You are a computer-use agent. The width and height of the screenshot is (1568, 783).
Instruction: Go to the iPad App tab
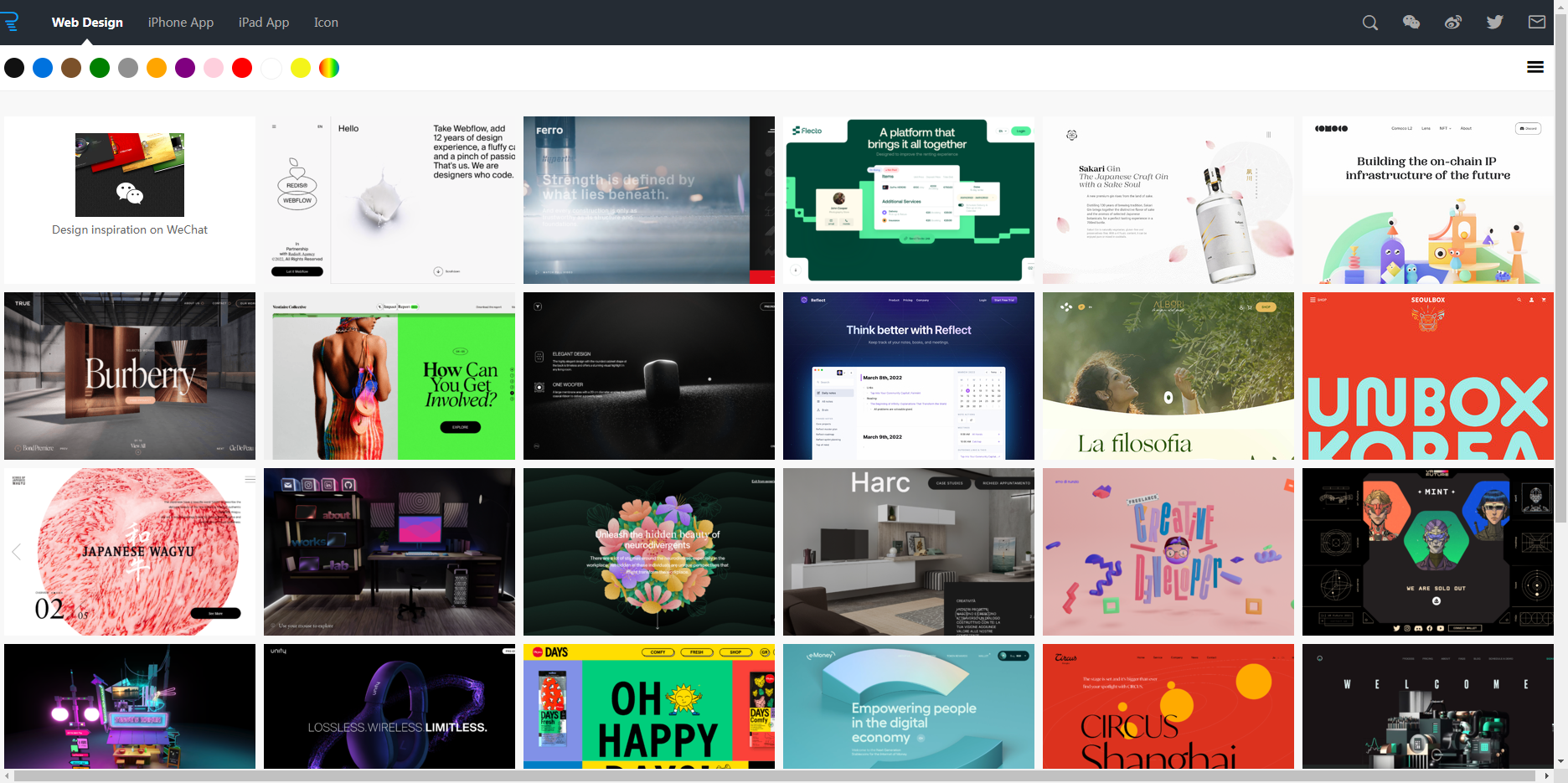(x=264, y=23)
